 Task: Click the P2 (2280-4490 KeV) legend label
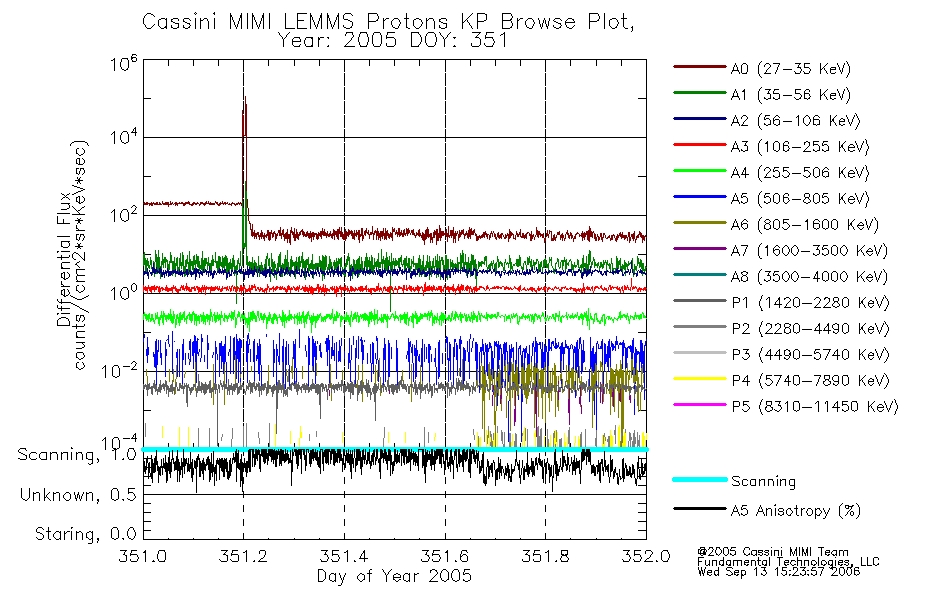(810, 329)
